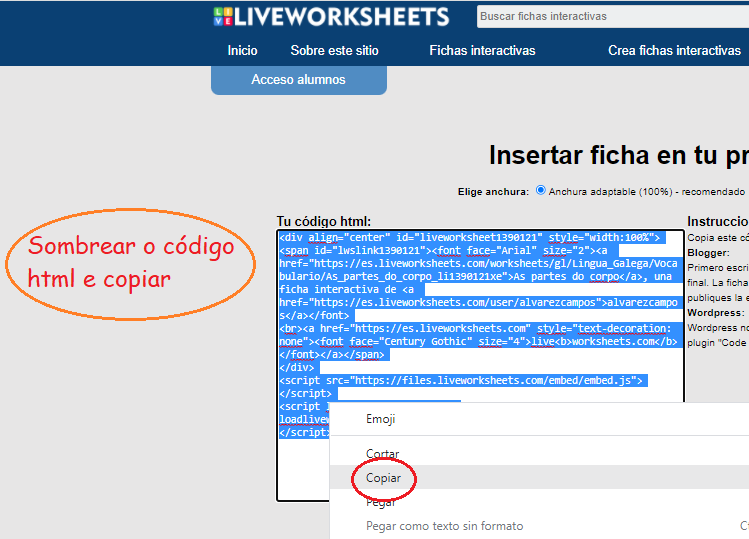Click the Wordpress instructions label
The width and height of the screenshot is (749, 539).
coord(715,312)
